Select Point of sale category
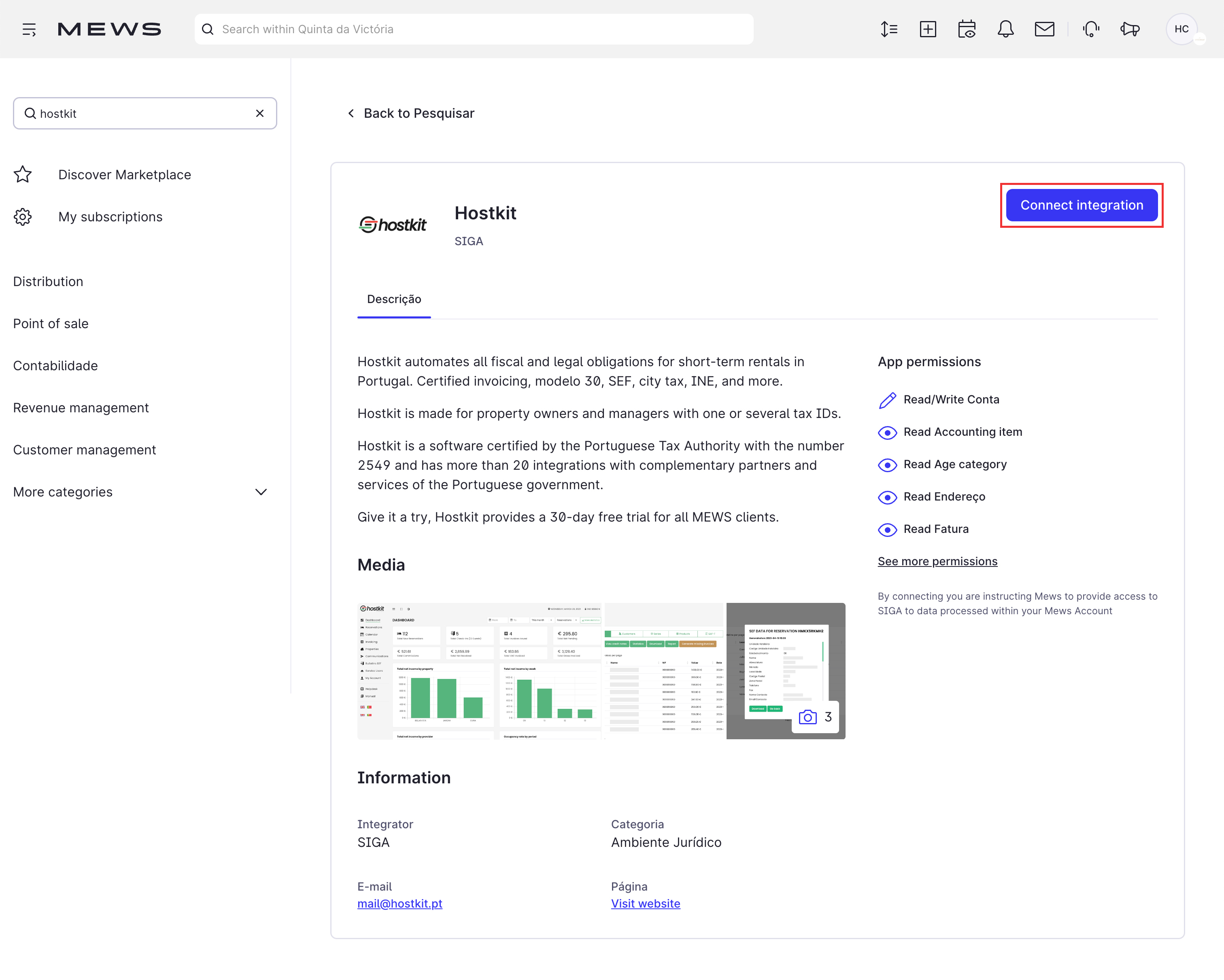This screenshot has width=1224, height=980. pyautogui.click(x=51, y=323)
